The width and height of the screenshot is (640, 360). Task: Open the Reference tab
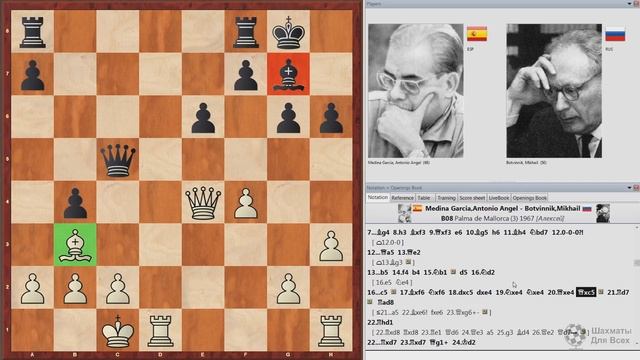point(402,198)
